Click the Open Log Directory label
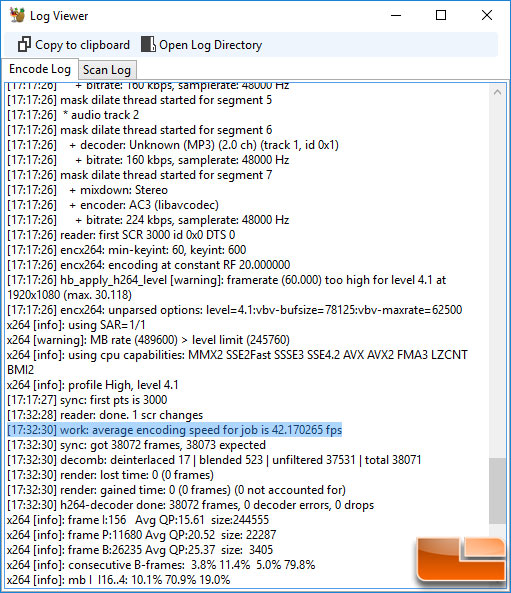This screenshot has width=511, height=593. [x=210, y=45]
